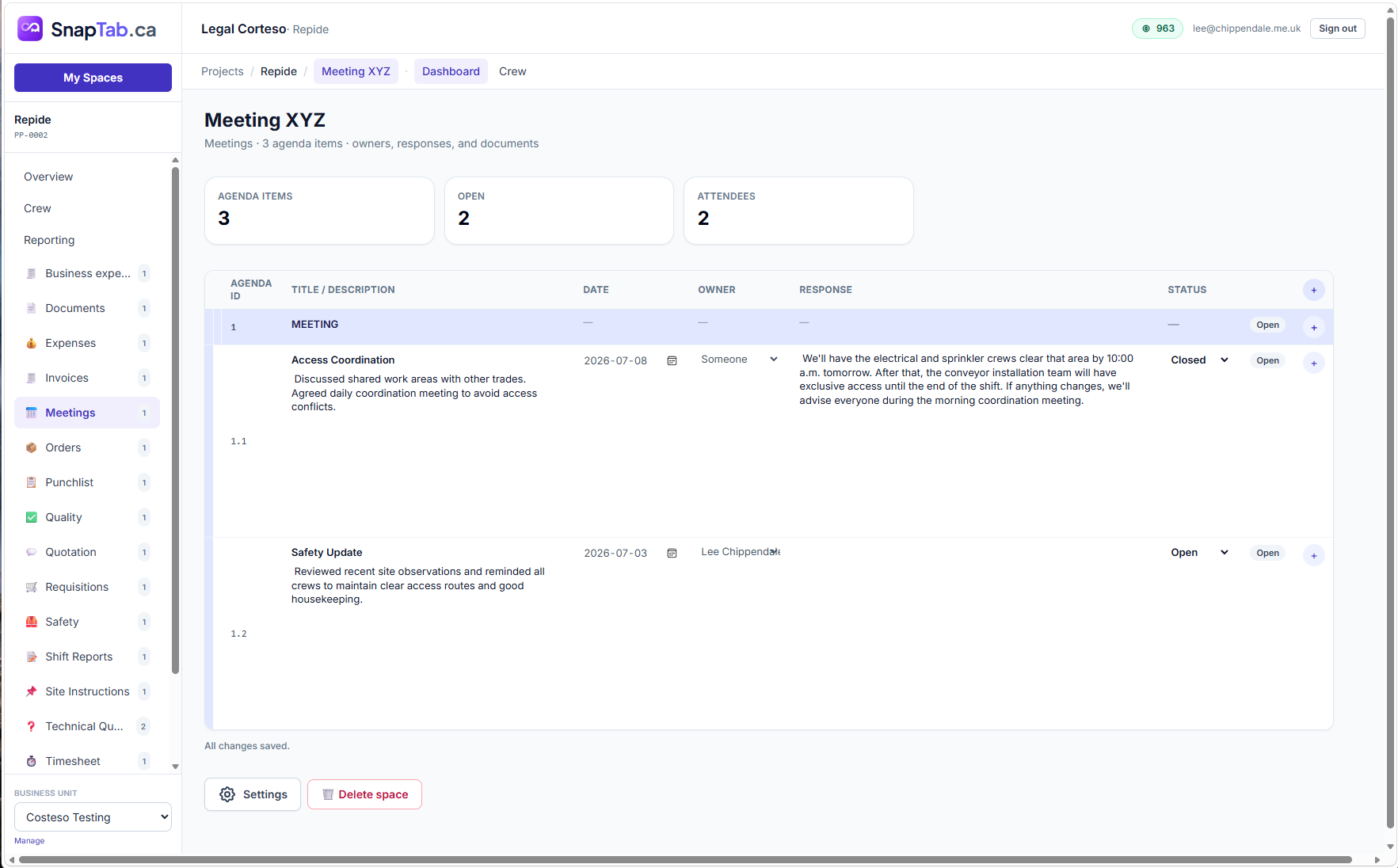The width and height of the screenshot is (1398, 868).
Task: Click the Settings gear button
Action: pos(253,794)
